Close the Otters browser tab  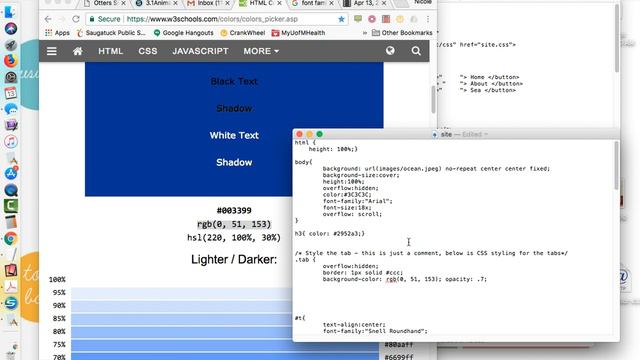click(x=124, y=3)
